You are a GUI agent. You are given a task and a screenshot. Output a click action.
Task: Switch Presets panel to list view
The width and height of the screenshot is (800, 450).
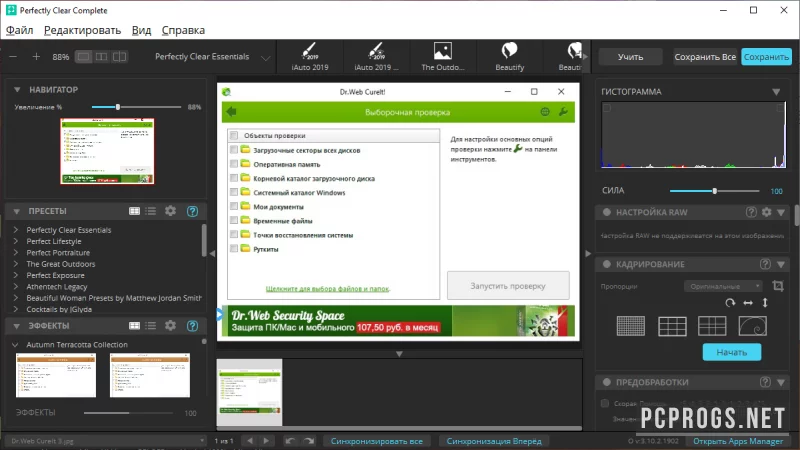(x=151, y=211)
